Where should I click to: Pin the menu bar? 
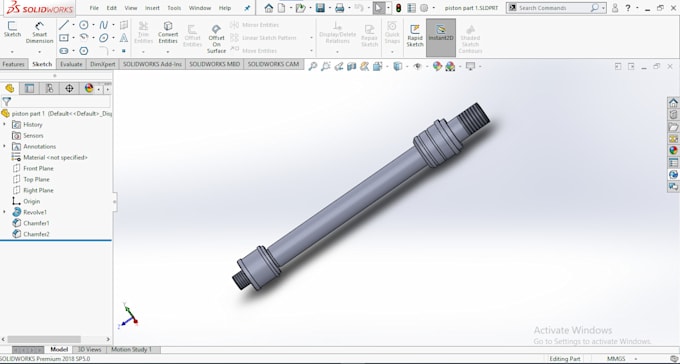tap(247, 8)
